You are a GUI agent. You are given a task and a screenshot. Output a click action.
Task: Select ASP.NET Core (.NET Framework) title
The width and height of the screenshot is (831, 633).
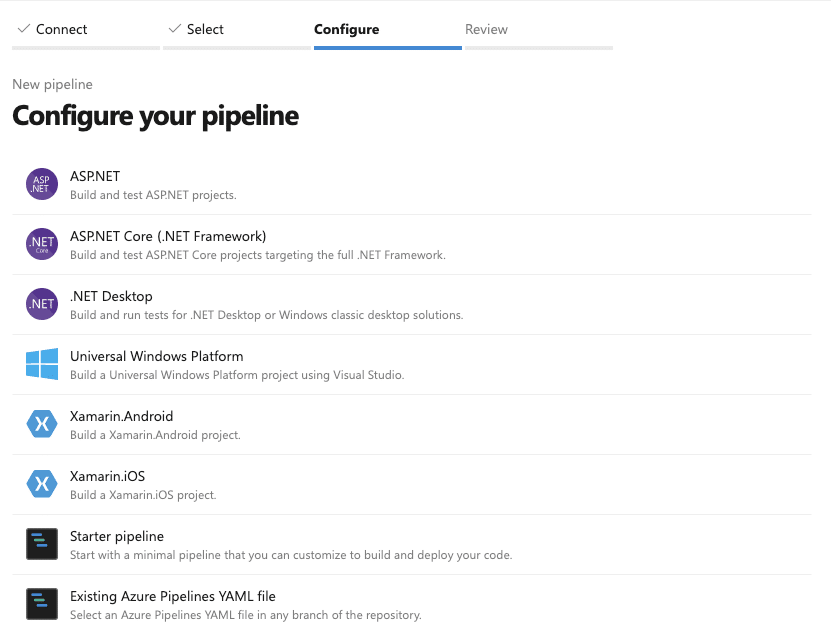click(168, 236)
